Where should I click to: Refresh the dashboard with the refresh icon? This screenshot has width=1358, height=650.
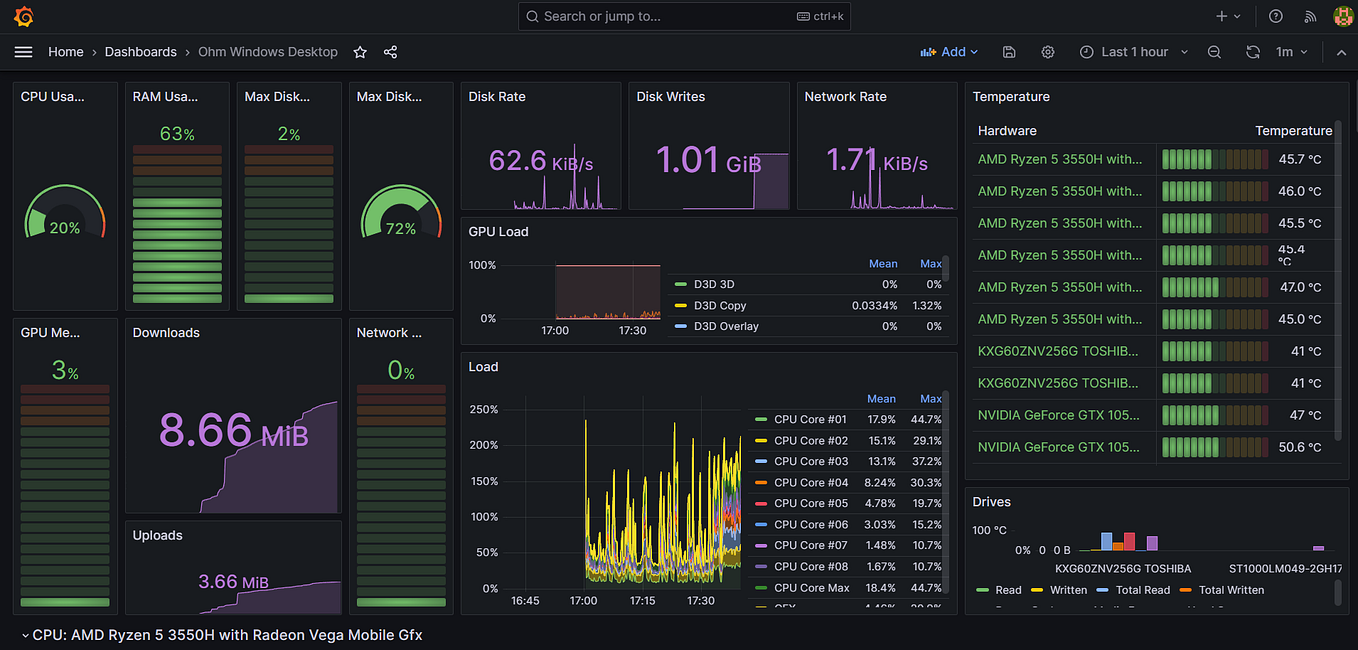(x=1253, y=51)
